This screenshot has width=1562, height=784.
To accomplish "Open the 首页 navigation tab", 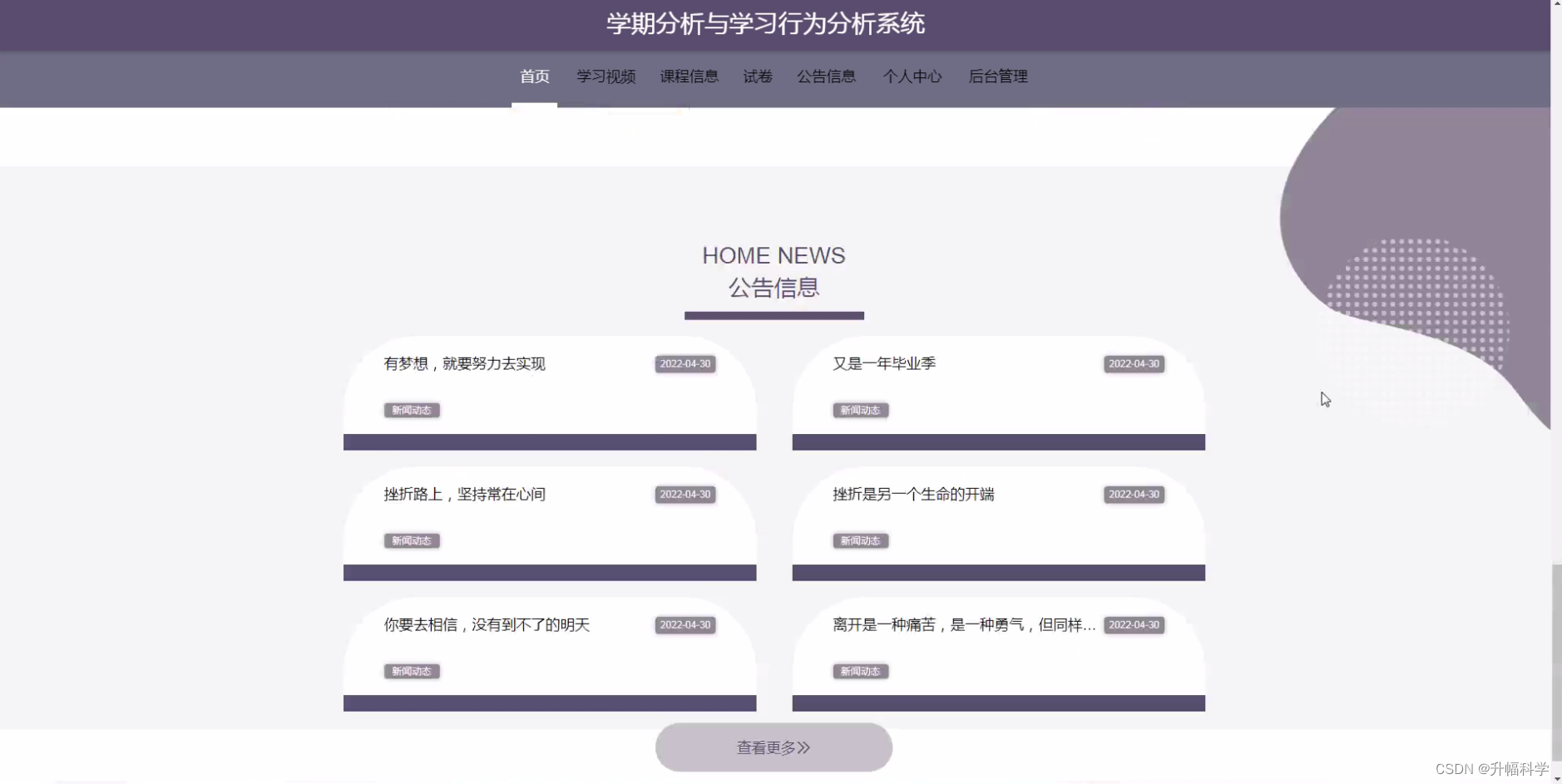I will 533,76.
